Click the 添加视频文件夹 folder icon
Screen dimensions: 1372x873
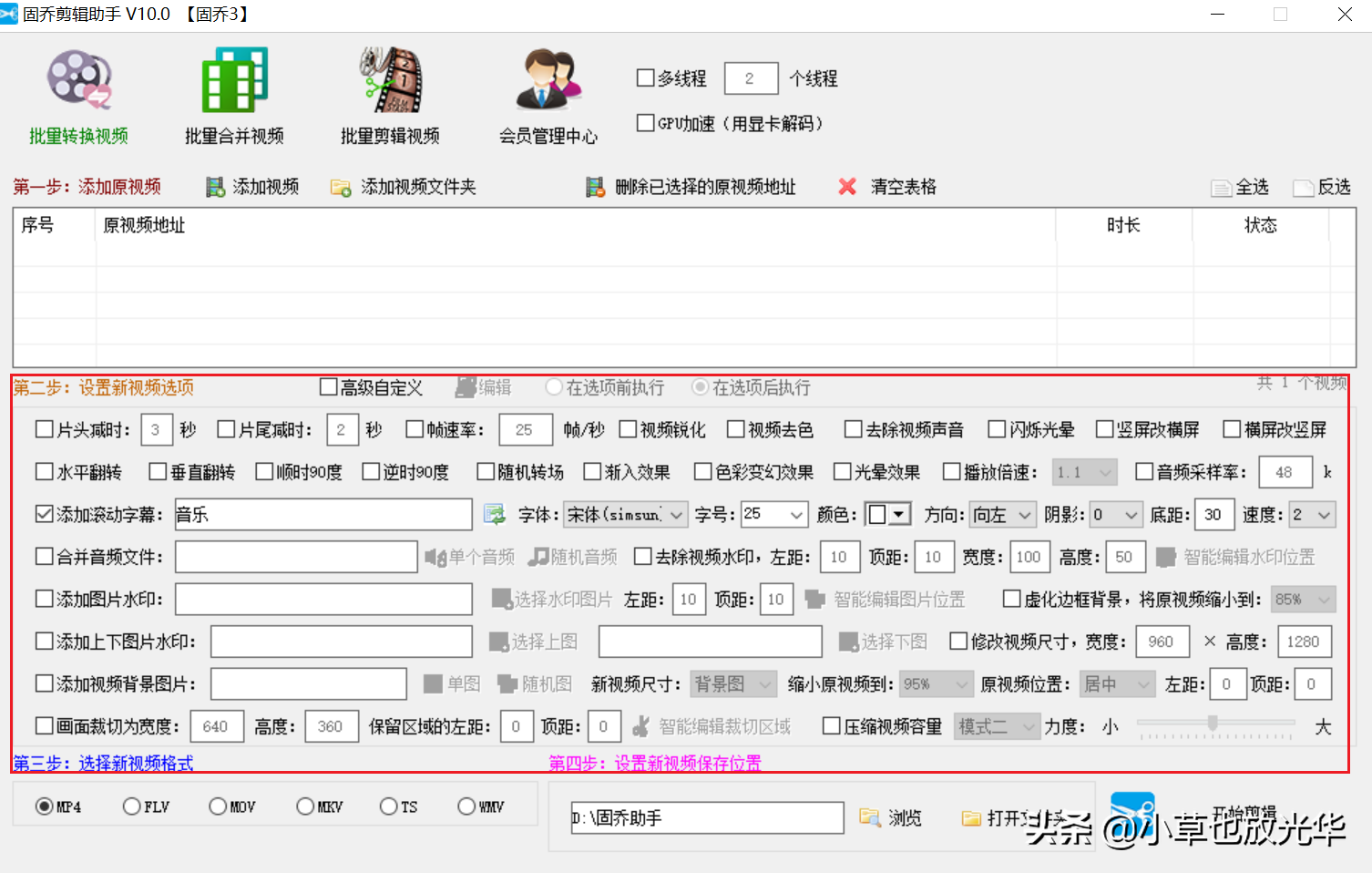tap(341, 187)
